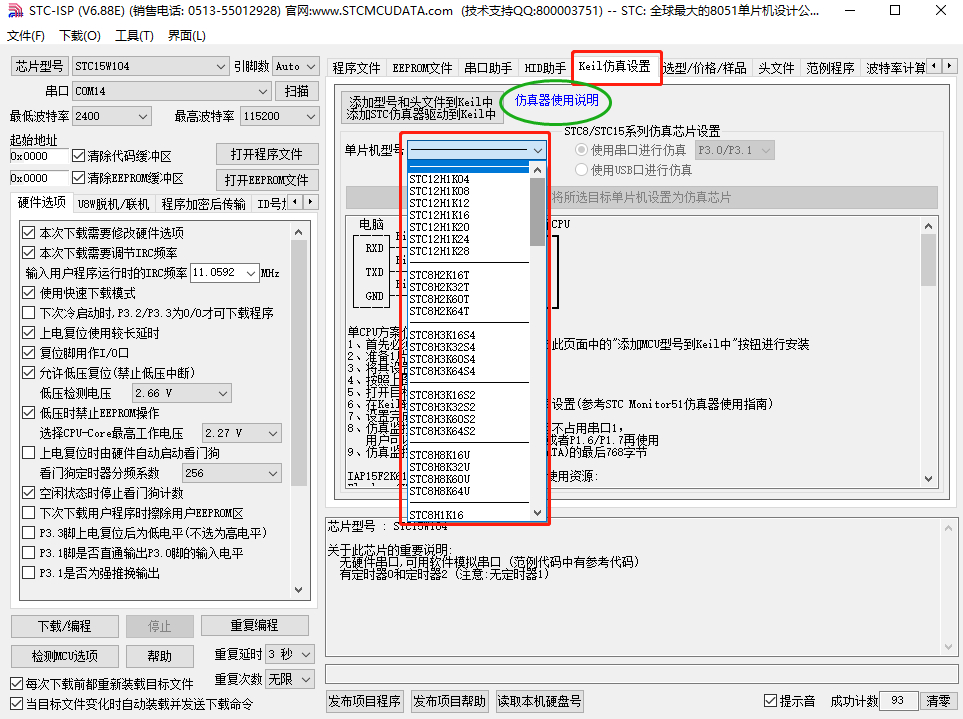Screen dimensions: 963x719
Task: Click up arrow of chip model list scrollbar
Action: (537, 169)
